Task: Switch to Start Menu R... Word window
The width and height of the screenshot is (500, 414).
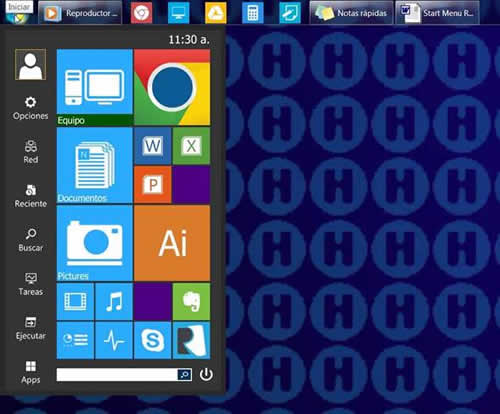Action: 437,13
